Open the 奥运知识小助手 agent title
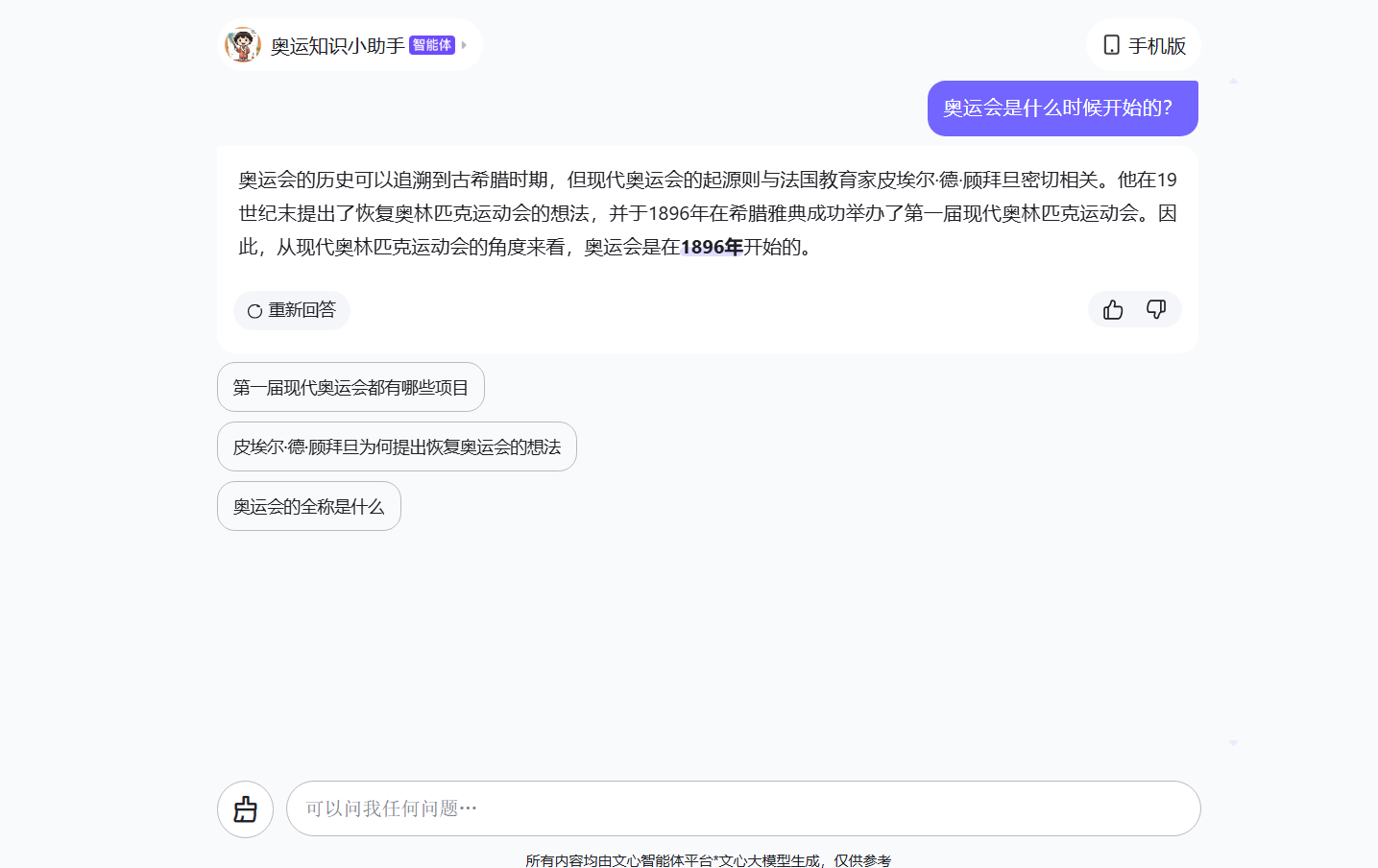Image resolution: width=1378 pixels, height=868 pixels. click(337, 46)
